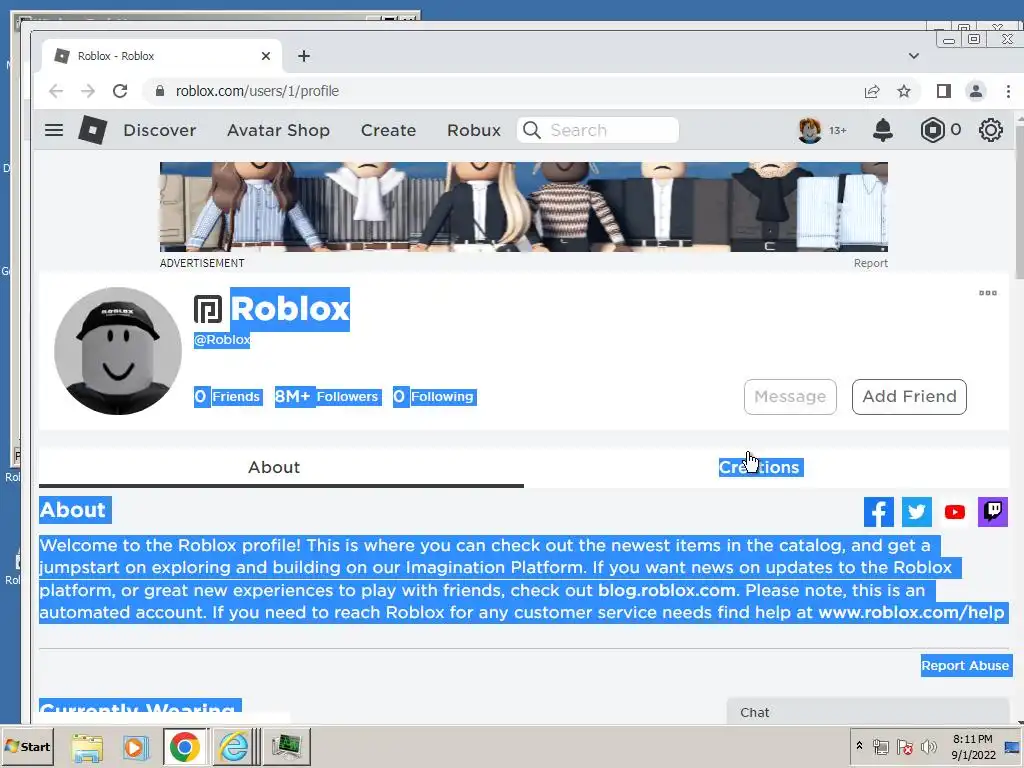Click the site lock icon

(159, 91)
